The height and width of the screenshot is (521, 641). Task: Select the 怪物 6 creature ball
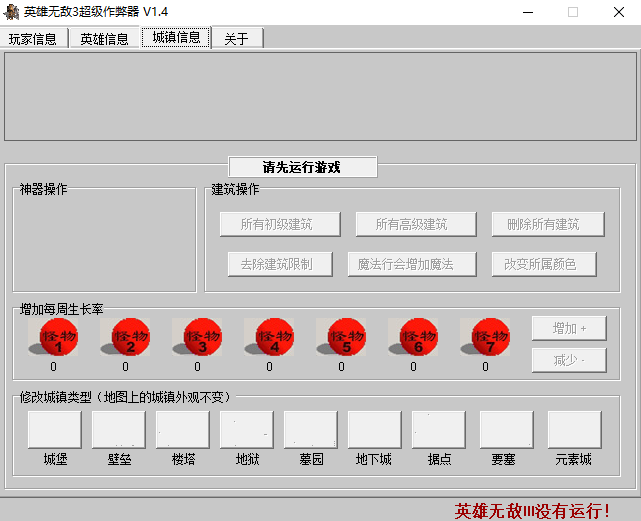(x=412, y=337)
